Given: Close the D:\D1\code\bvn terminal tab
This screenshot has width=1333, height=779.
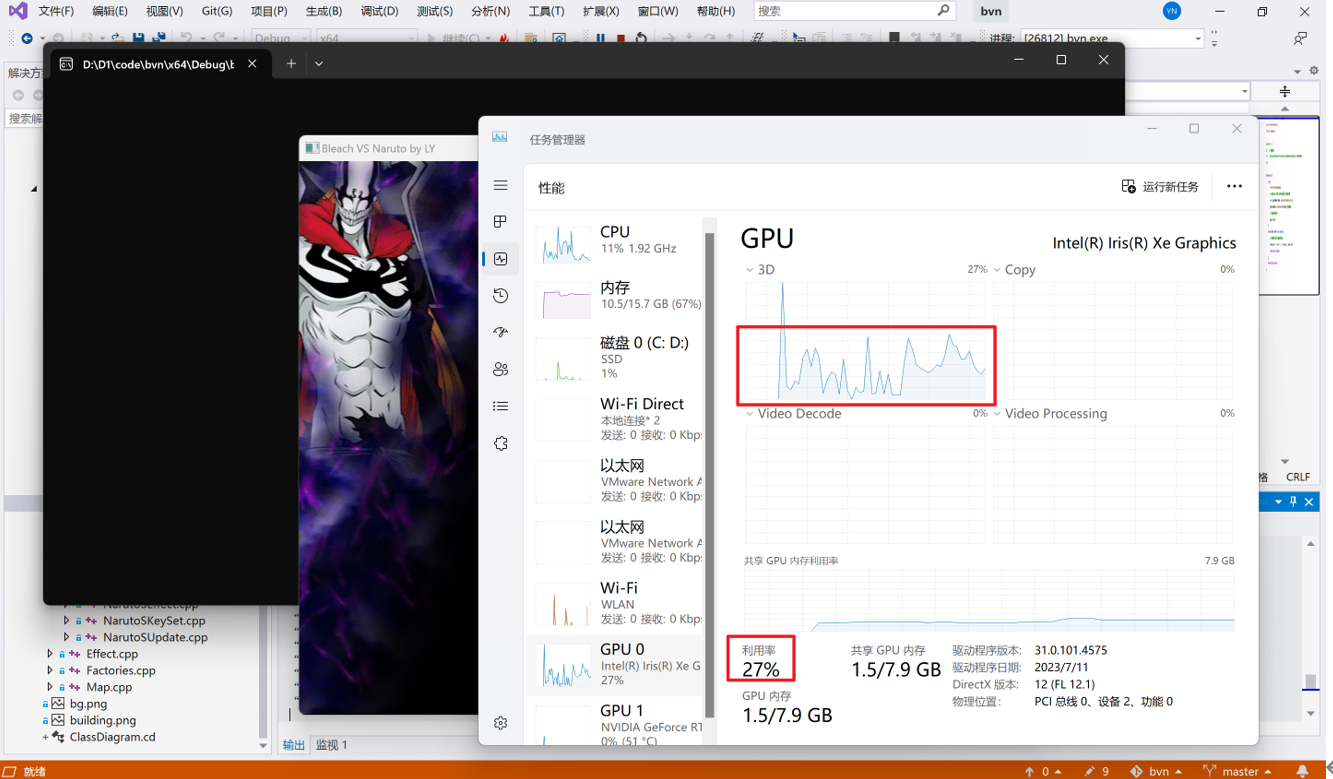Looking at the screenshot, I should pyautogui.click(x=252, y=63).
